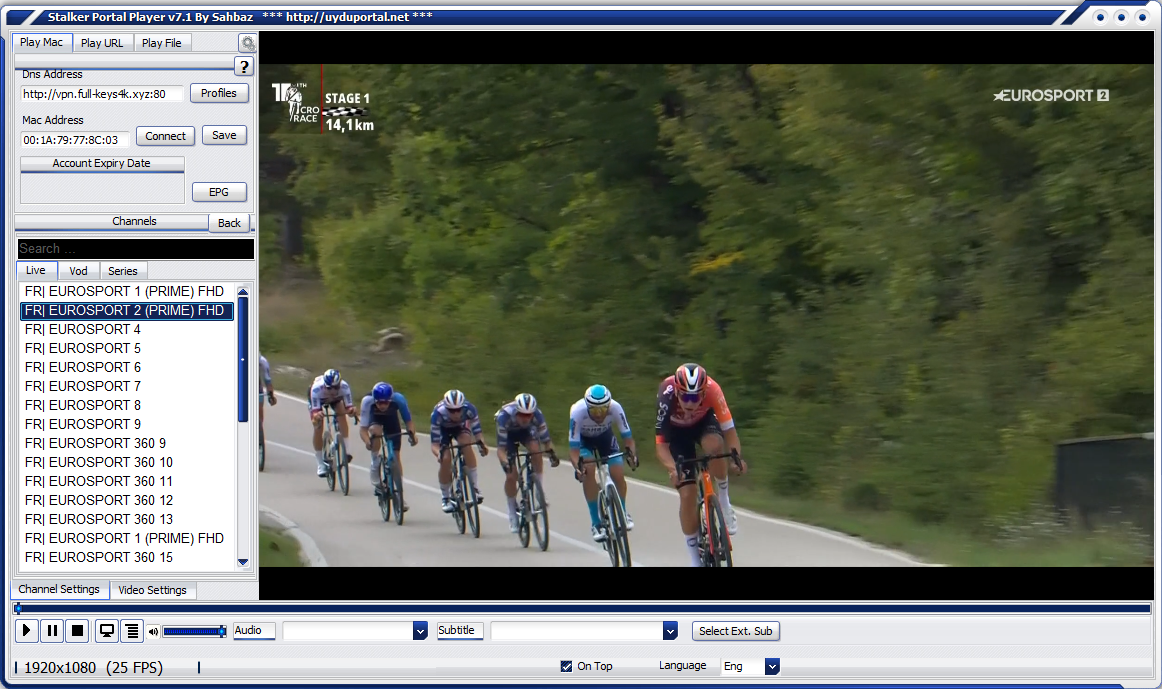Click the question mark help icon
1162x689 pixels.
(244, 66)
